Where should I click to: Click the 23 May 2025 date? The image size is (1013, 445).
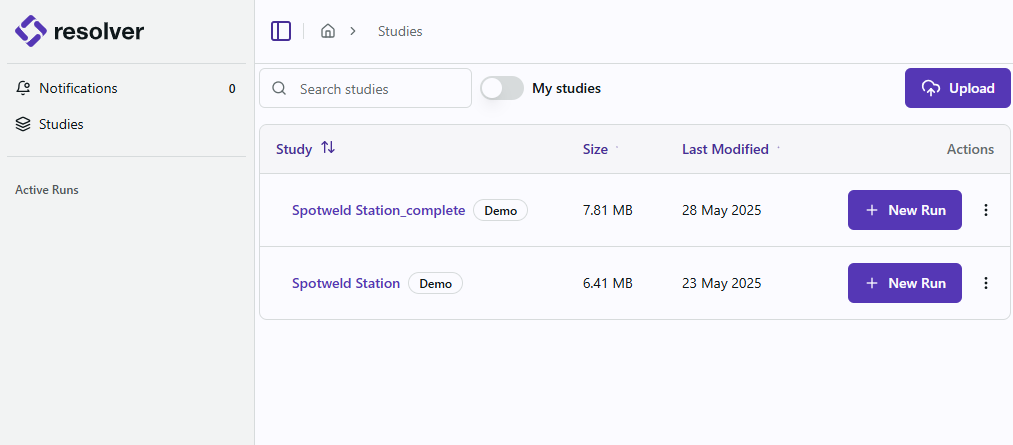(722, 283)
